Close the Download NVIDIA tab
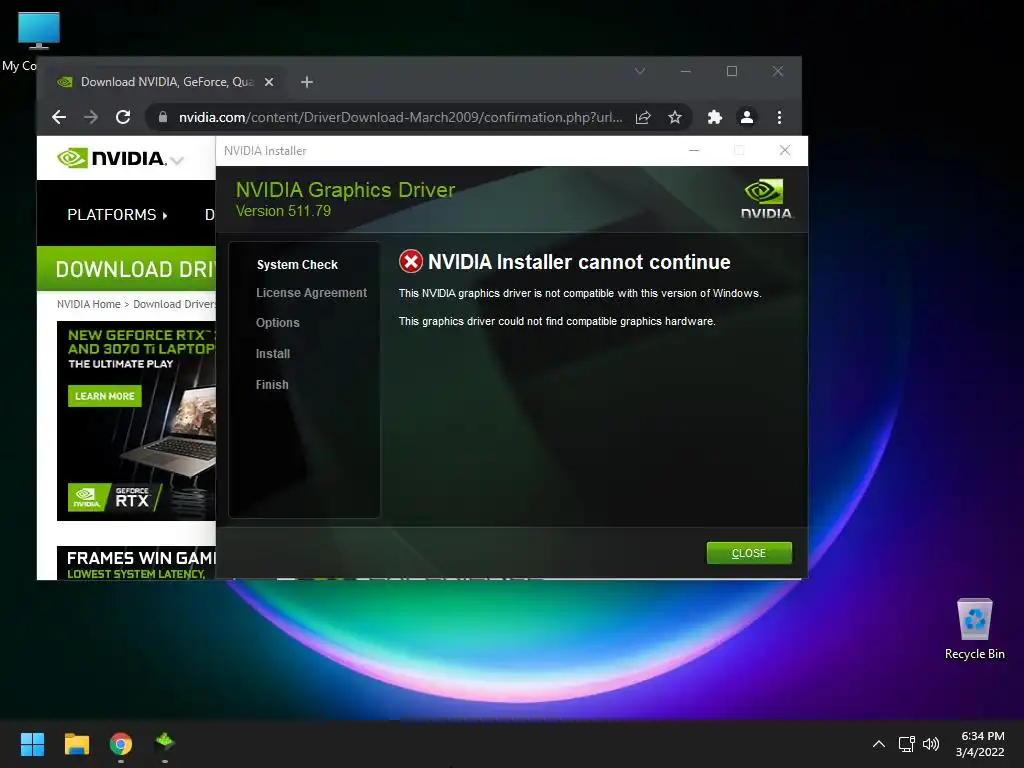Image resolution: width=1024 pixels, height=768 pixels. click(x=269, y=82)
